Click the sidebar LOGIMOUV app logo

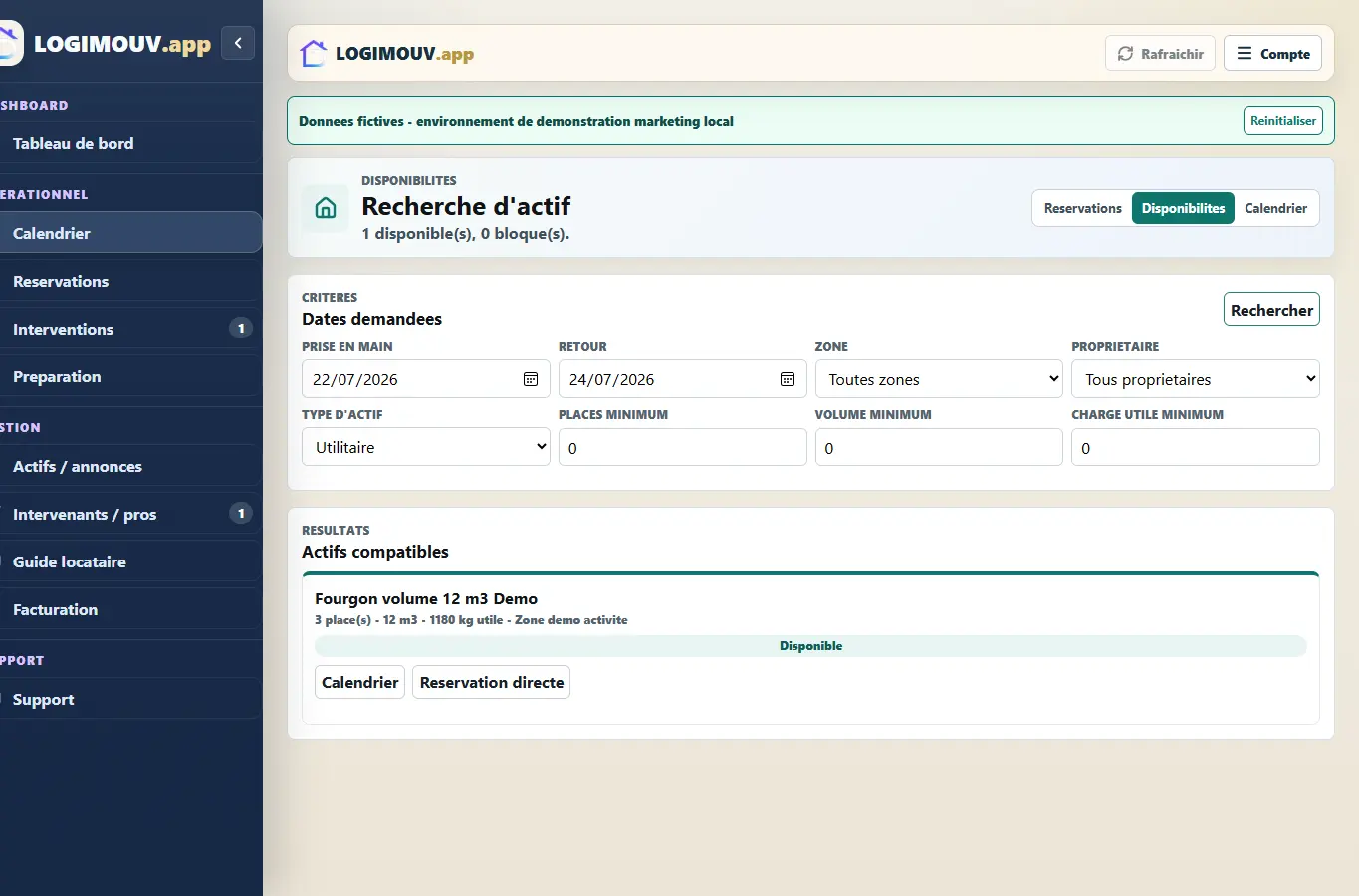(x=10, y=44)
